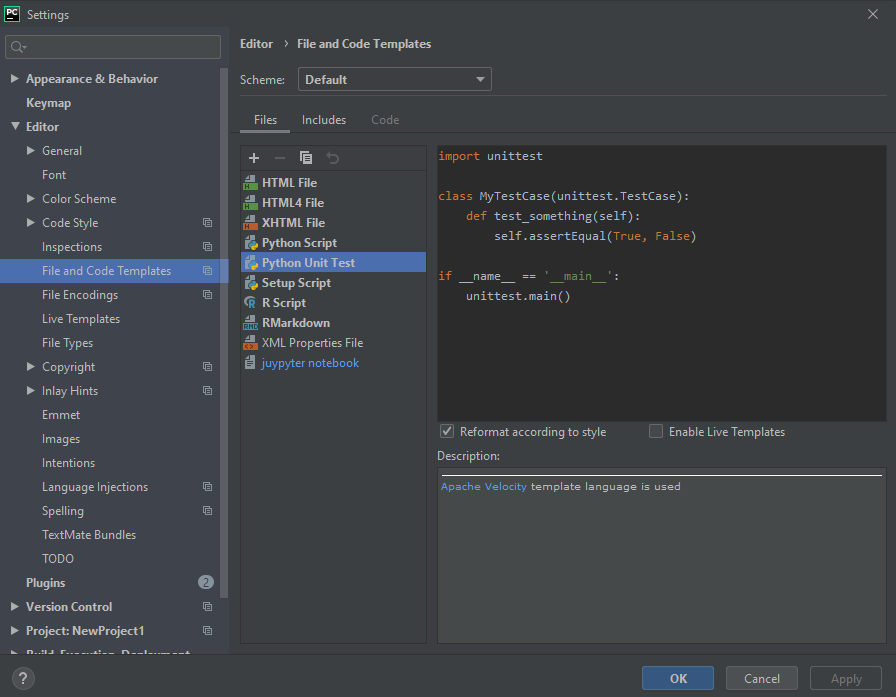Viewport: 896px width, 697px height.
Task: Click the help question mark icon
Action: point(22,678)
